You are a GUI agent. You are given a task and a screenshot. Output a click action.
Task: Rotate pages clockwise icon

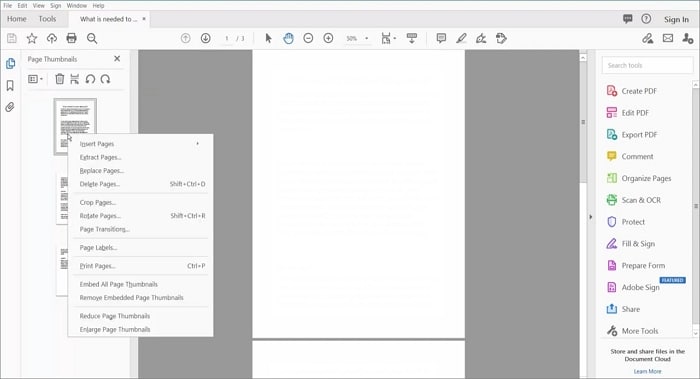[105, 79]
